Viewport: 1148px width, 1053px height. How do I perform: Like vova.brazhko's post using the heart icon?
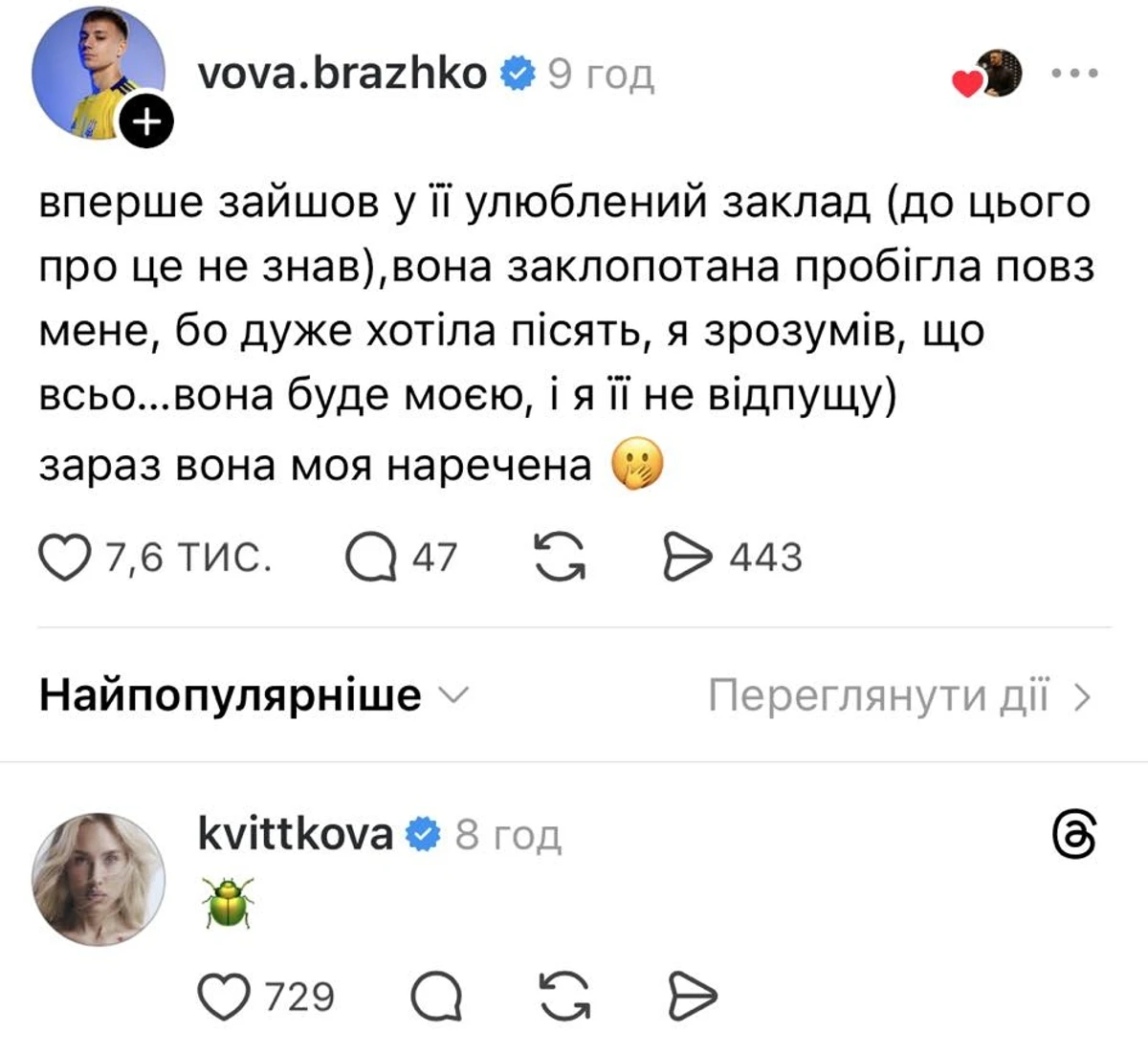pyautogui.click(x=65, y=555)
